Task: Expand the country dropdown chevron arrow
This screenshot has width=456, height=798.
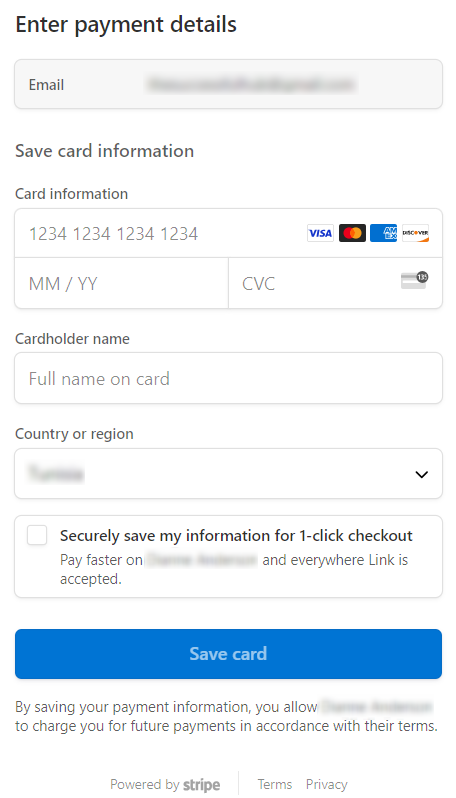Action: coord(421,474)
